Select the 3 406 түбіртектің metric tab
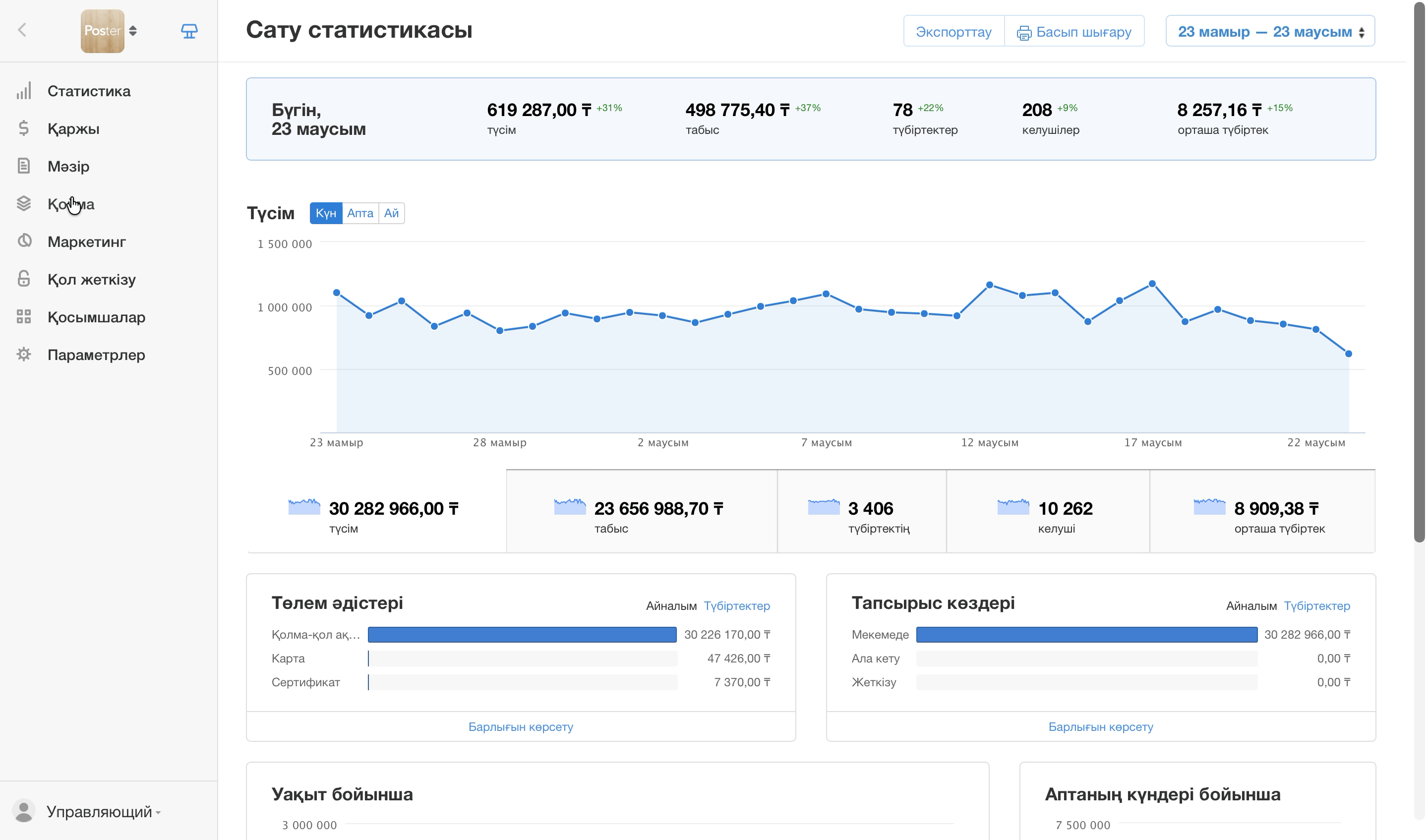This screenshot has height=840, width=1428. click(x=862, y=512)
